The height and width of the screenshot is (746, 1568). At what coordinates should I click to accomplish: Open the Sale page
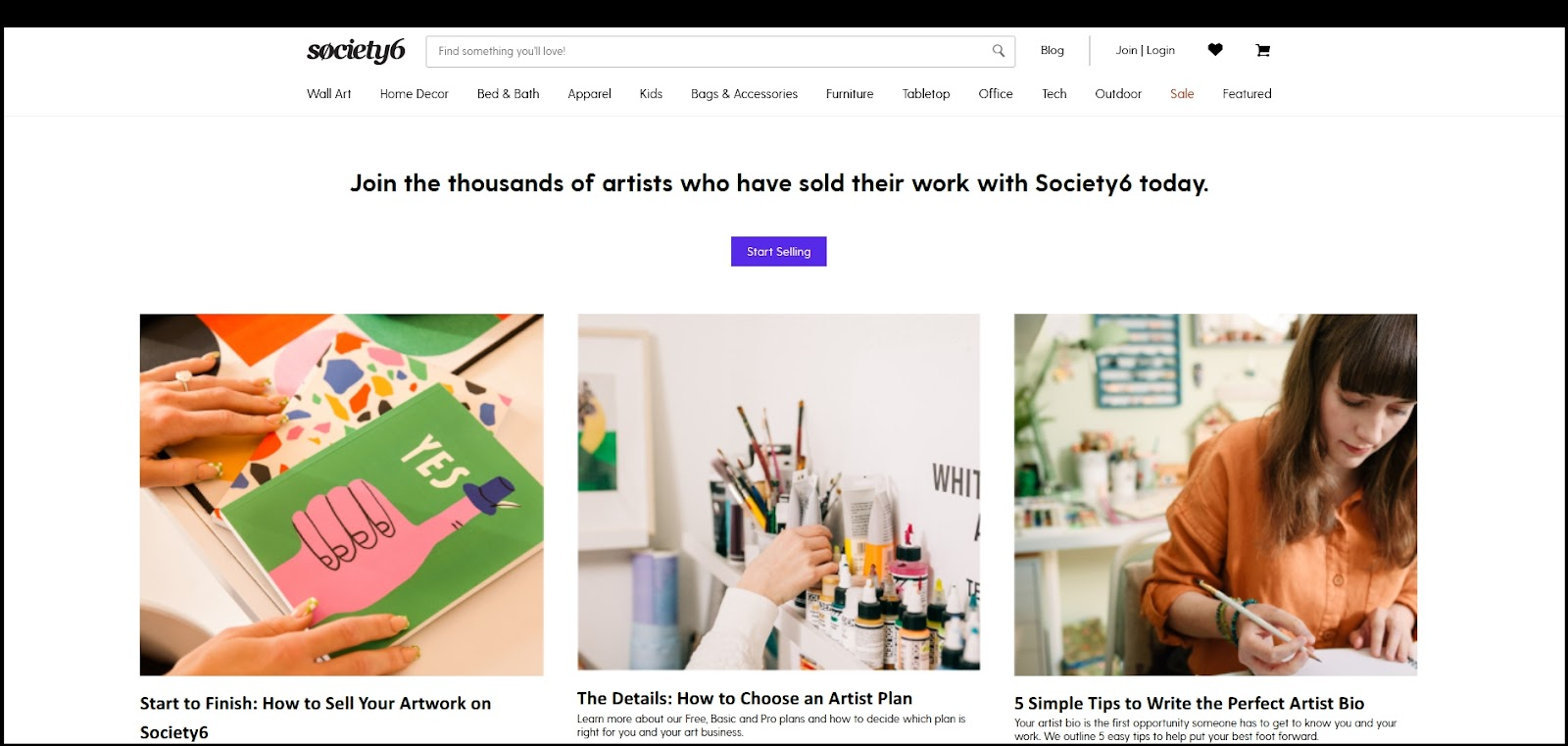pyautogui.click(x=1182, y=94)
